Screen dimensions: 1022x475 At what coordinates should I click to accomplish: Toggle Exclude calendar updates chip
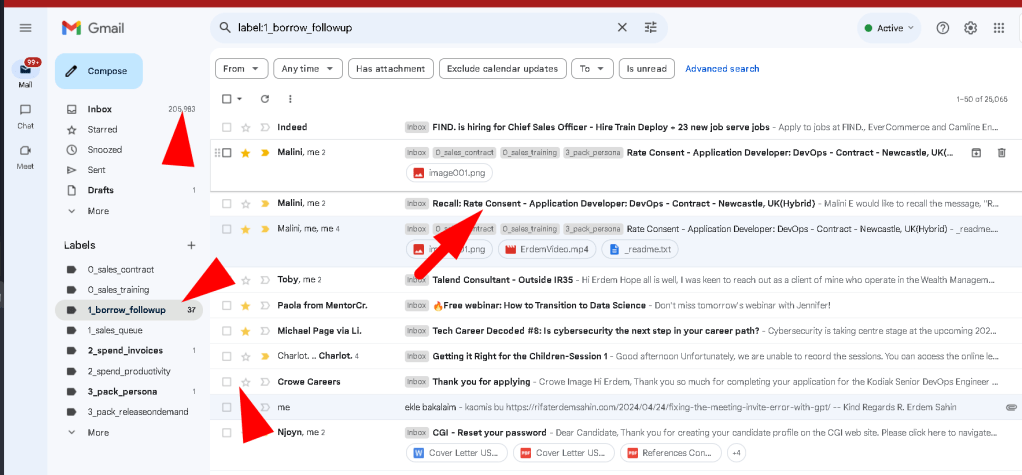click(503, 68)
